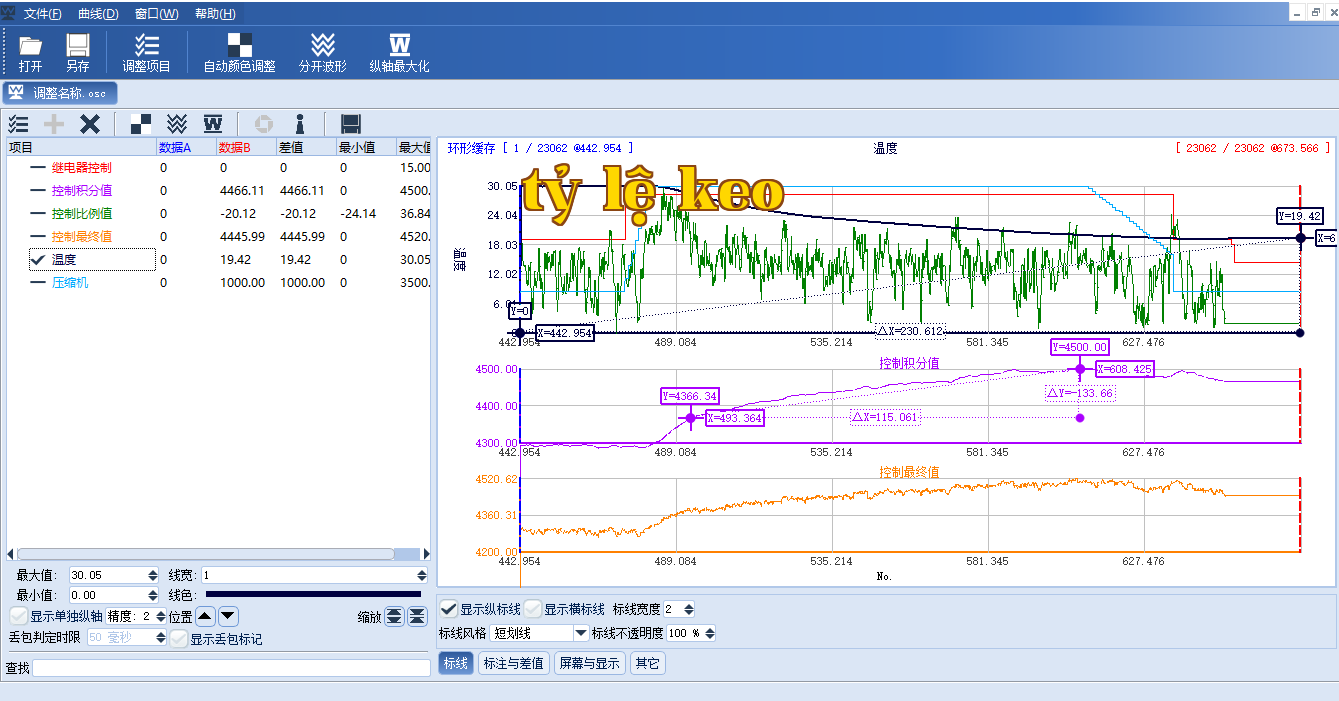
Task: Toggle visibility of the 控制积分值 curve
Action: coord(38,191)
